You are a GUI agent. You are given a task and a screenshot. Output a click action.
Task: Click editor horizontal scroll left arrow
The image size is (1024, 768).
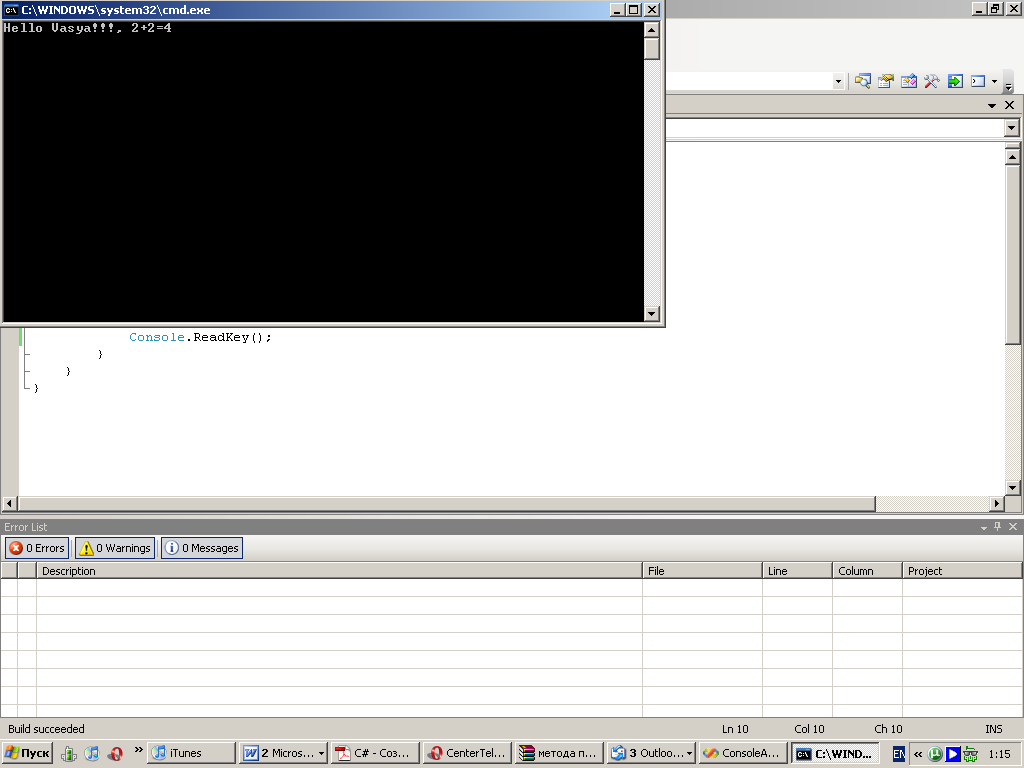click(9, 504)
